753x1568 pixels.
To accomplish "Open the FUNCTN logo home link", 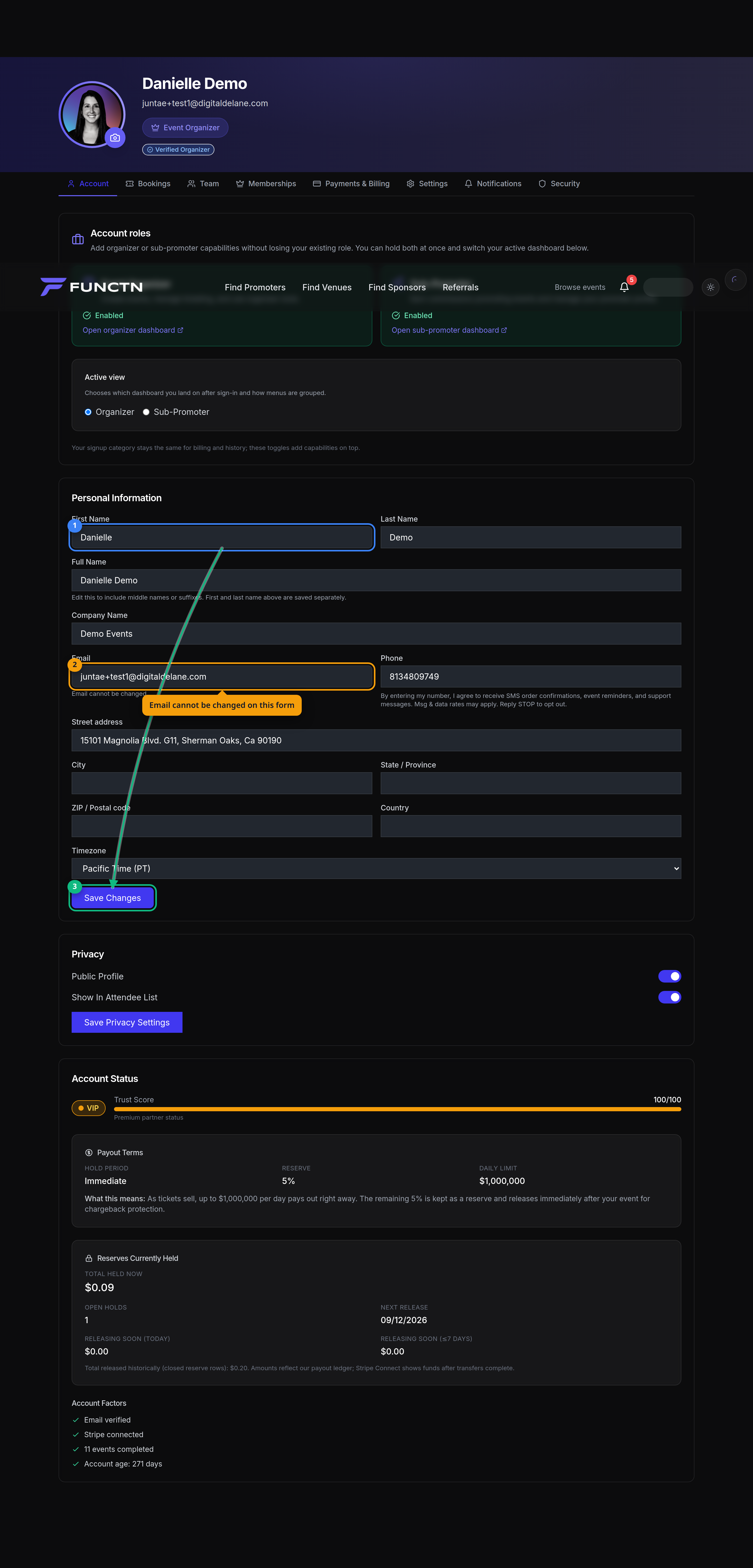I will tap(92, 287).
